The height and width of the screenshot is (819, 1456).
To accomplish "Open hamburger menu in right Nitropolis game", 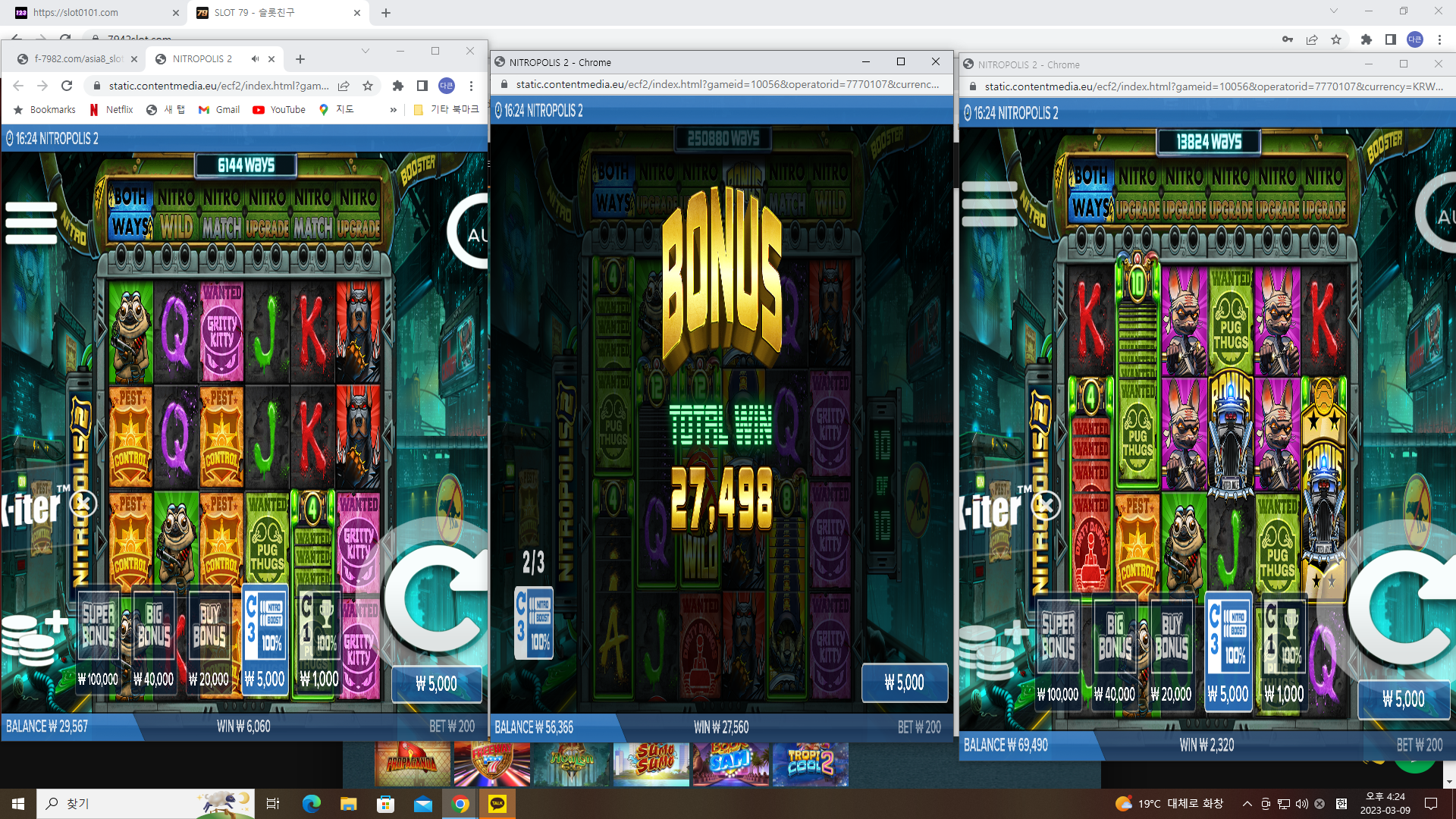I will point(990,204).
